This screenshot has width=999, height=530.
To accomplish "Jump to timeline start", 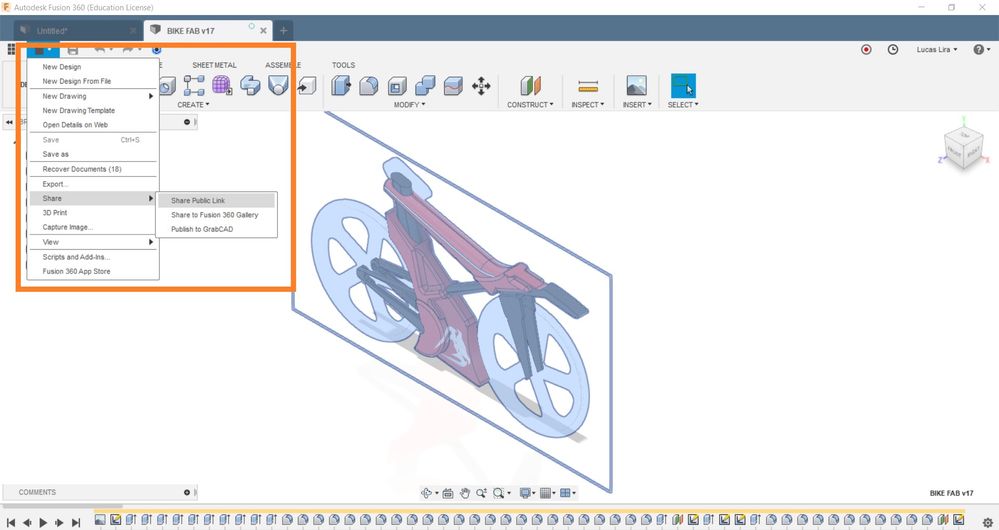I will pyautogui.click(x=11, y=522).
